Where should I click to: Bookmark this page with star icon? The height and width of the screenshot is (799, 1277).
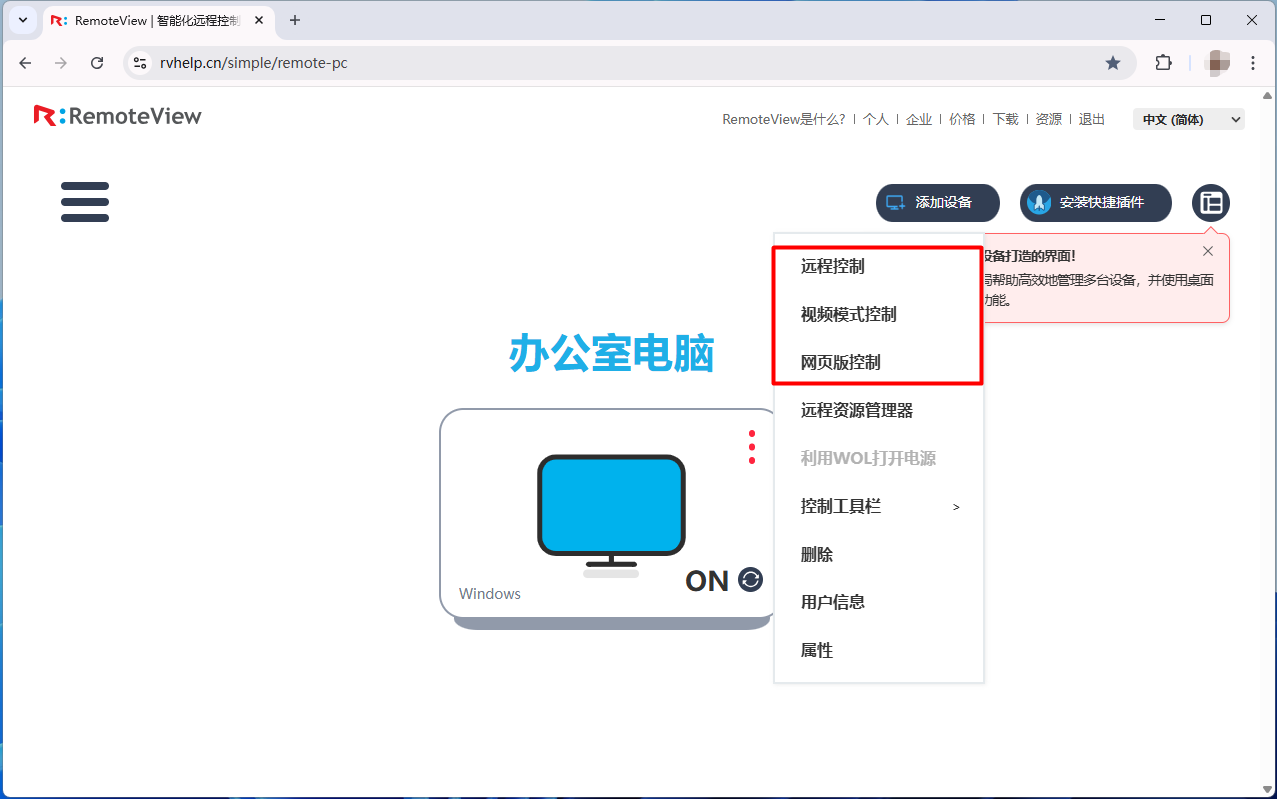(x=1113, y=63)
